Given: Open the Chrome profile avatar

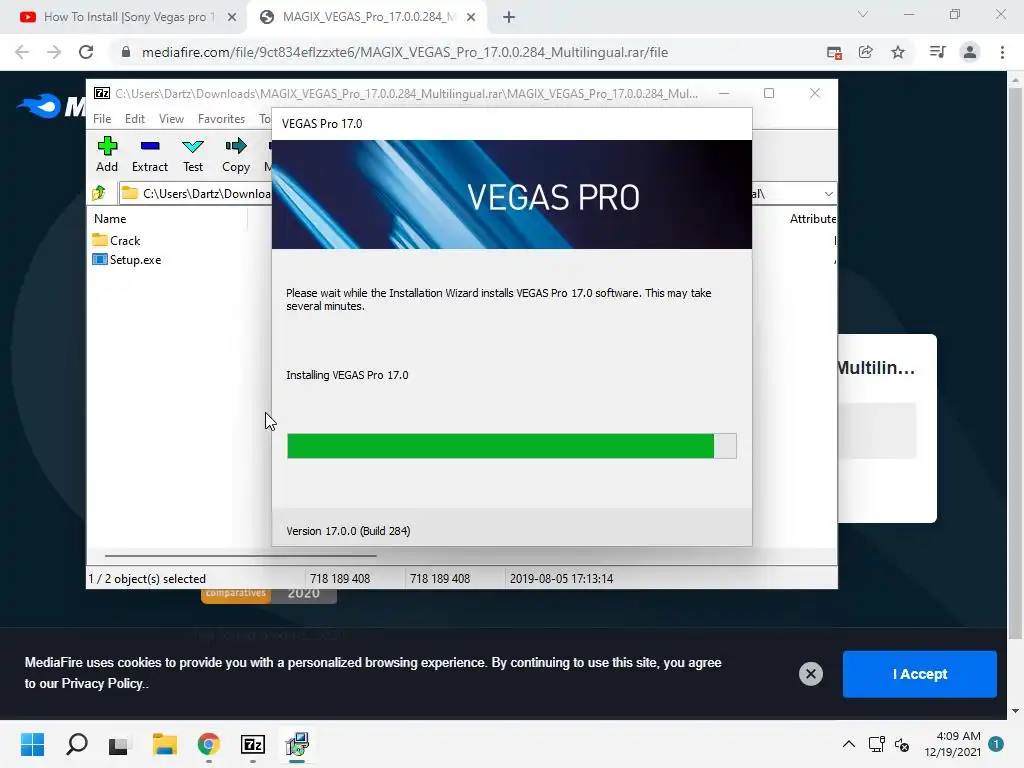Looking at the screenshot, I should click(x=970, y=52).
